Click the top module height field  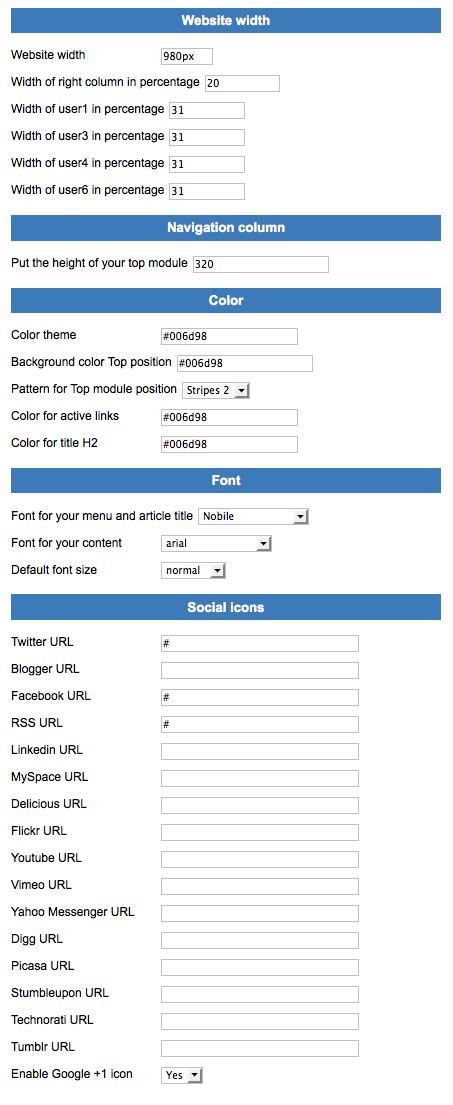click(x=261, y=264)
